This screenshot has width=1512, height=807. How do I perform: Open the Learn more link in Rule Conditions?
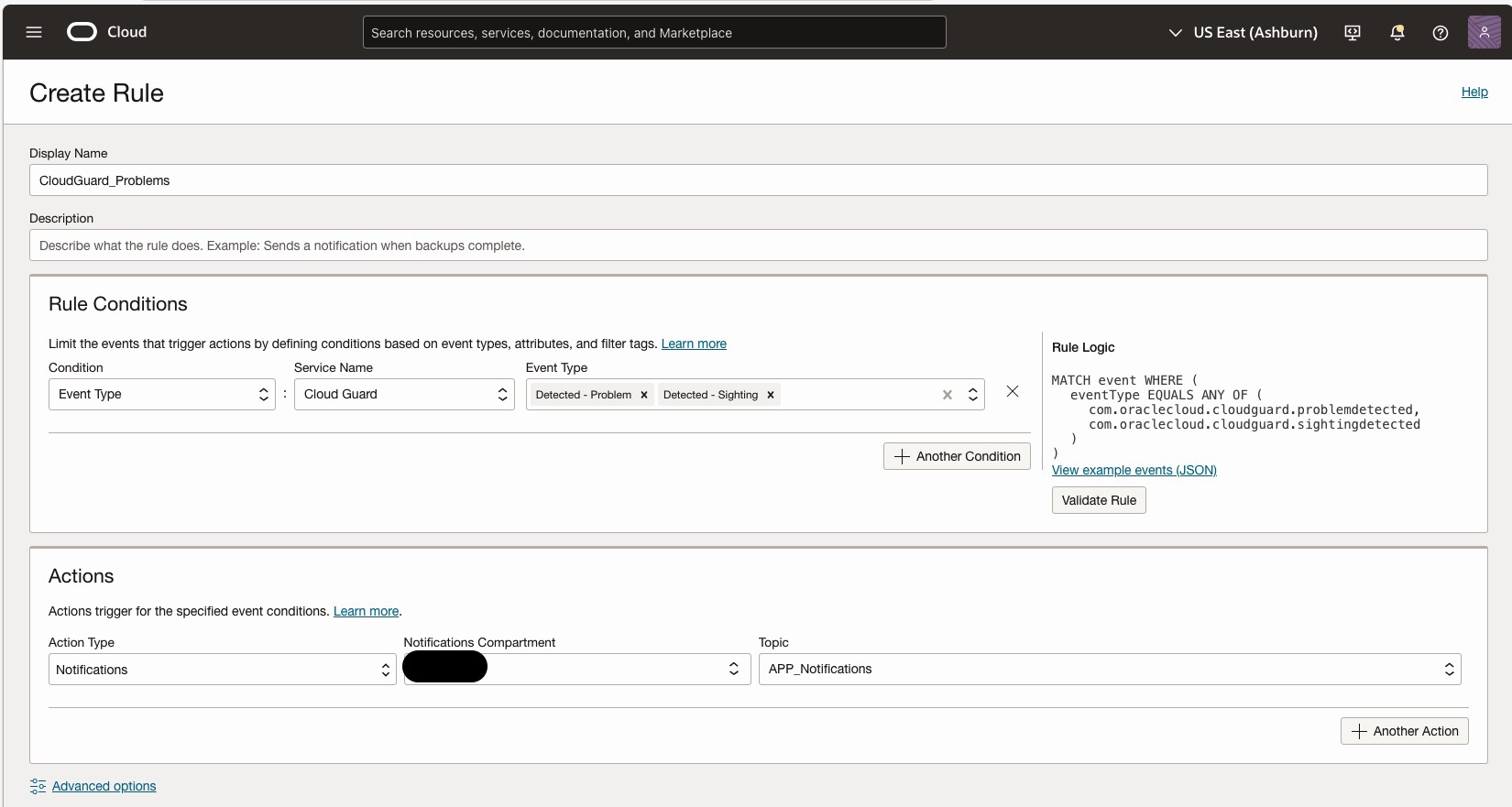(694, 344)
